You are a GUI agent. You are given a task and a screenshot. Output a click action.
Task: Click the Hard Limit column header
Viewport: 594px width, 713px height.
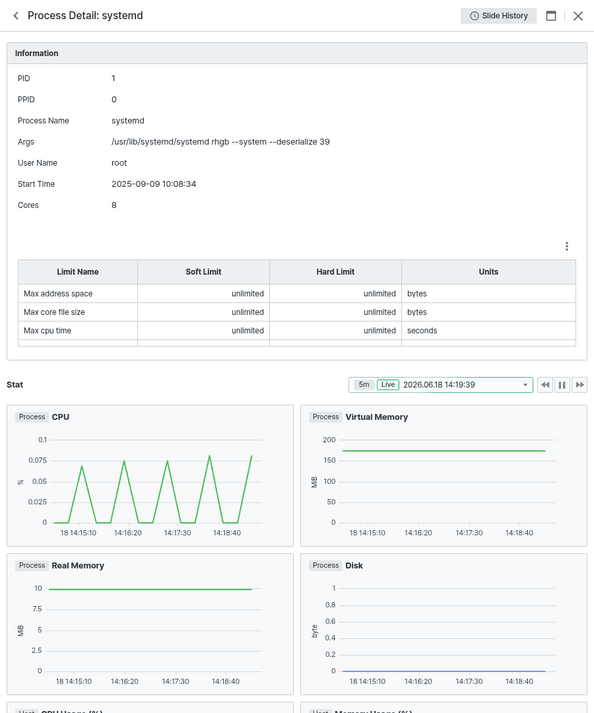335,272
